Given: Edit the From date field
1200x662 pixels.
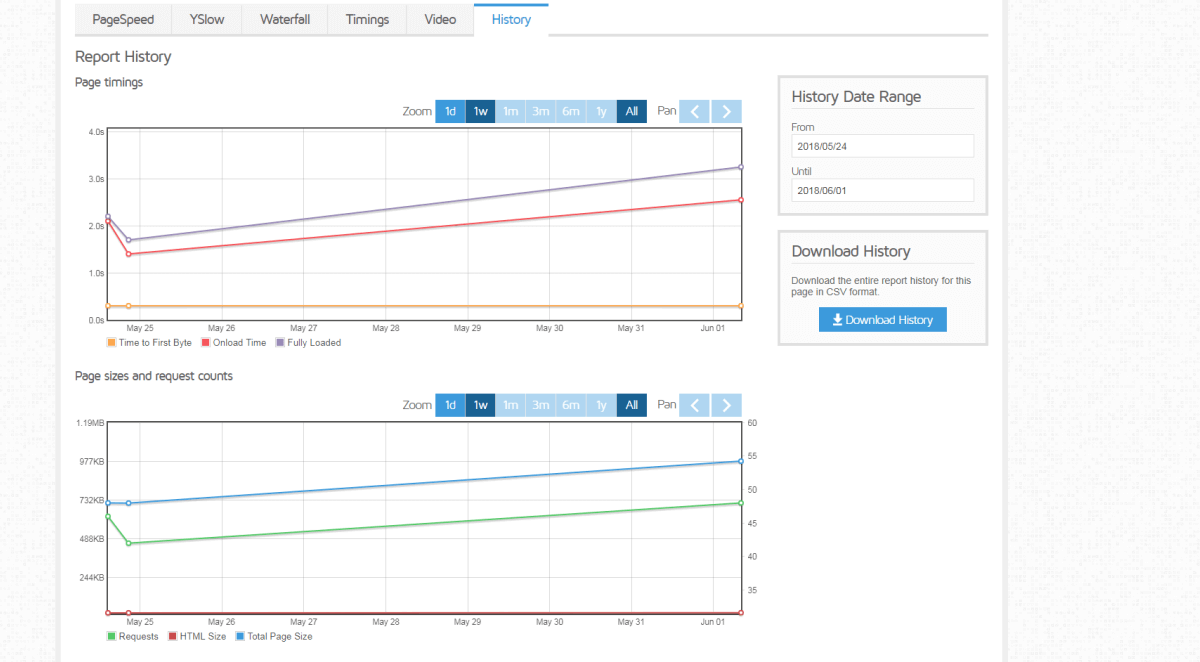Looking at the screenshot, I should click(882, 146).
